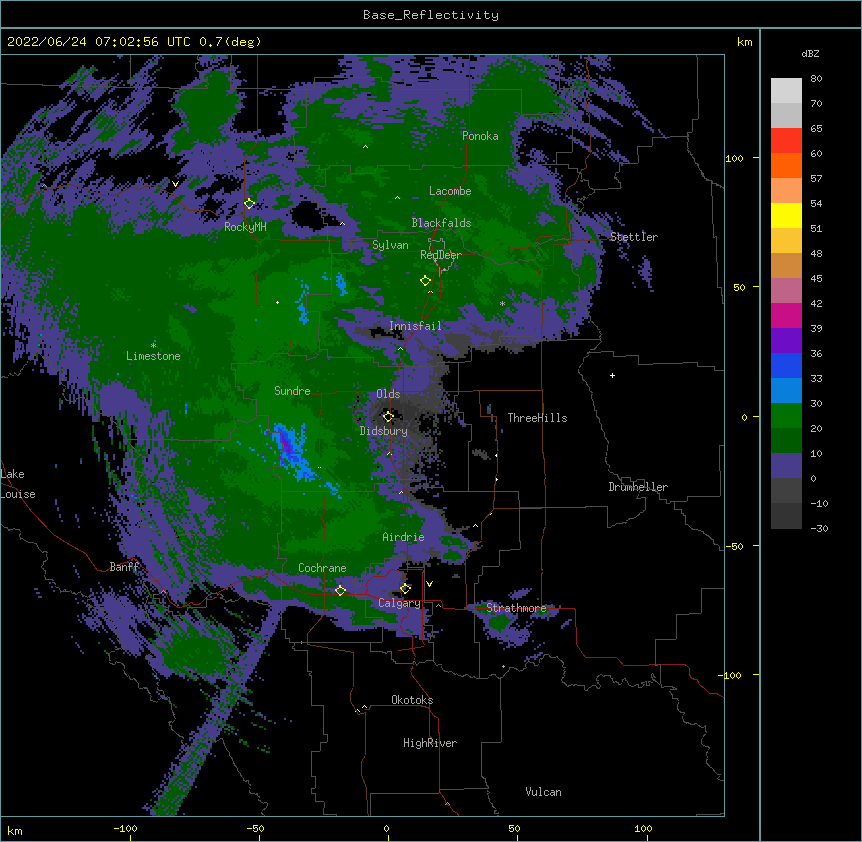Click the Didsbury city label

[384, 431]
